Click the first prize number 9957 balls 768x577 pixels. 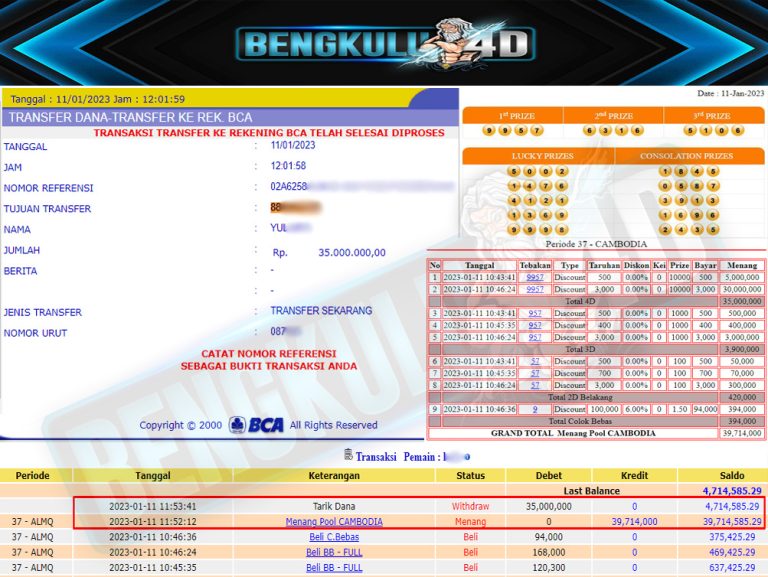(513, 130)
